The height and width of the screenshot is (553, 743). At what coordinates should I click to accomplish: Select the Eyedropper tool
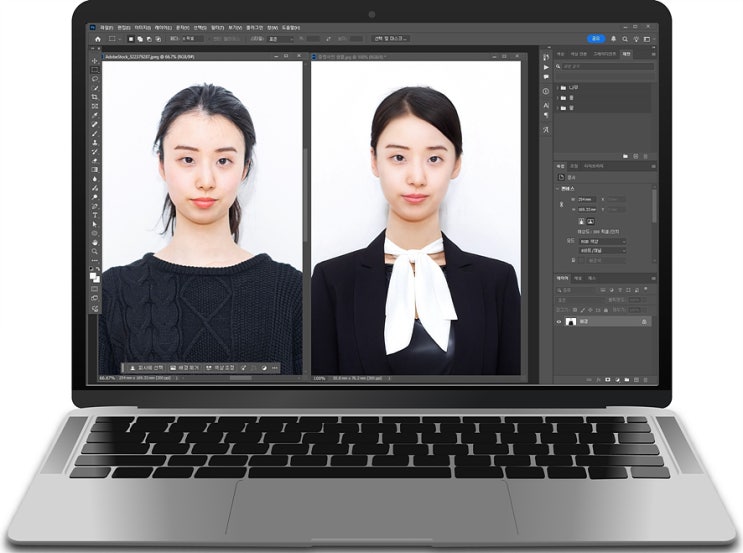(x=95, y=115)
